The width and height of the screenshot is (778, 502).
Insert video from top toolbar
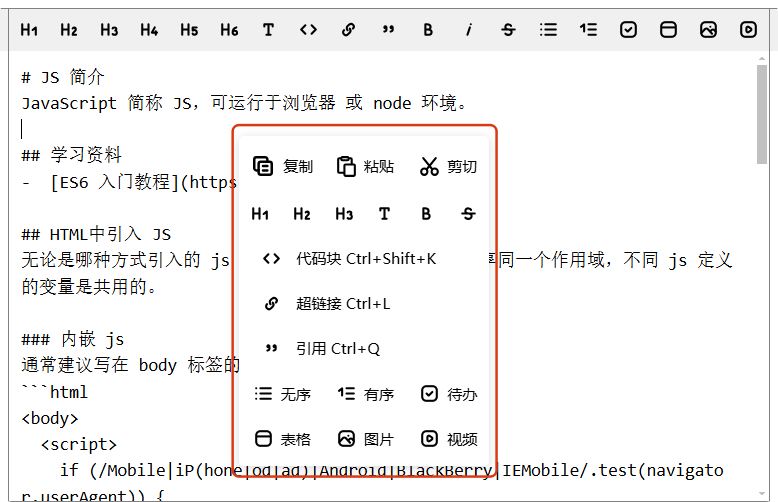(x=748, y=30)
